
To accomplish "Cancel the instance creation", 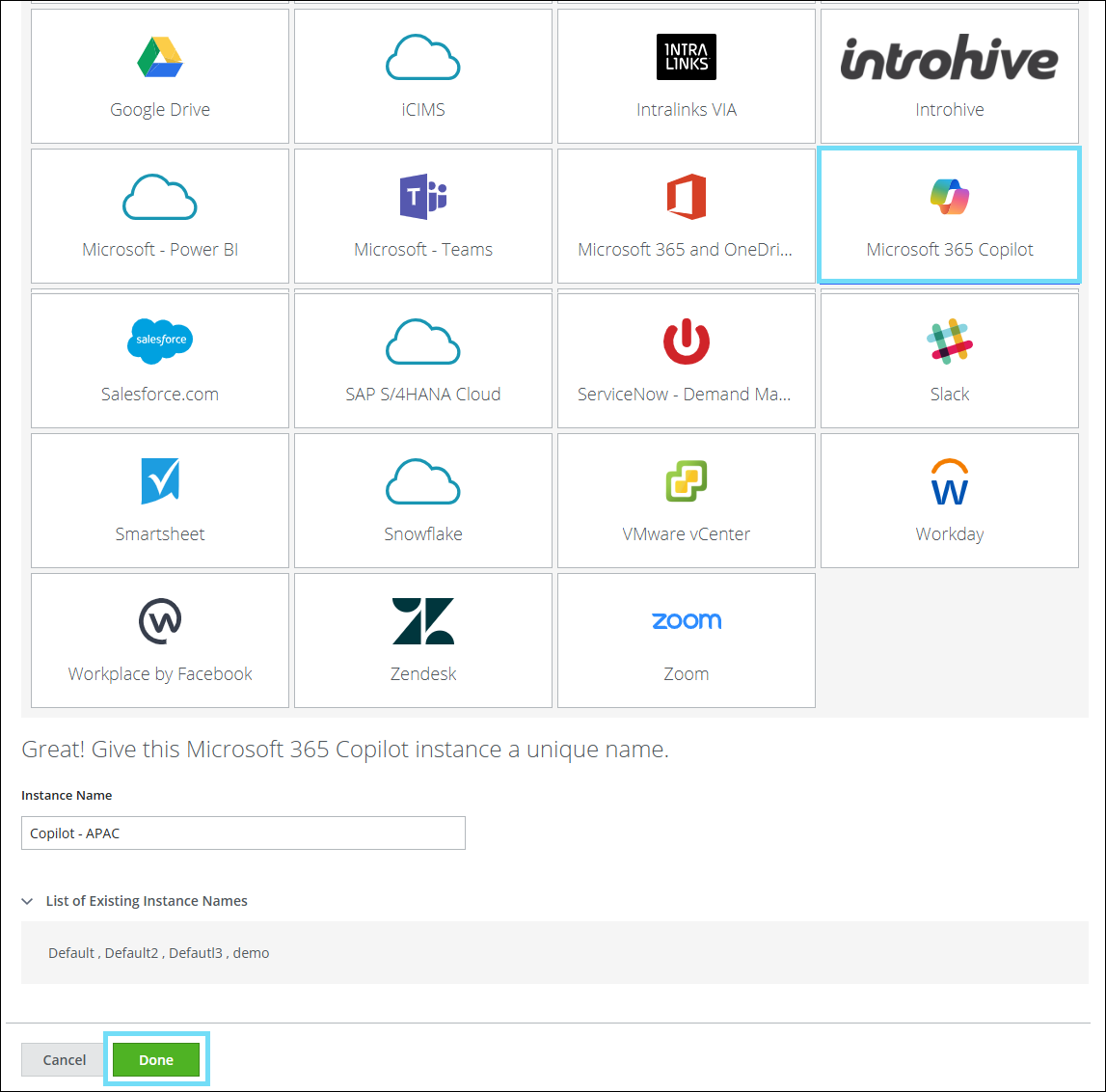I will point(65,1059).
